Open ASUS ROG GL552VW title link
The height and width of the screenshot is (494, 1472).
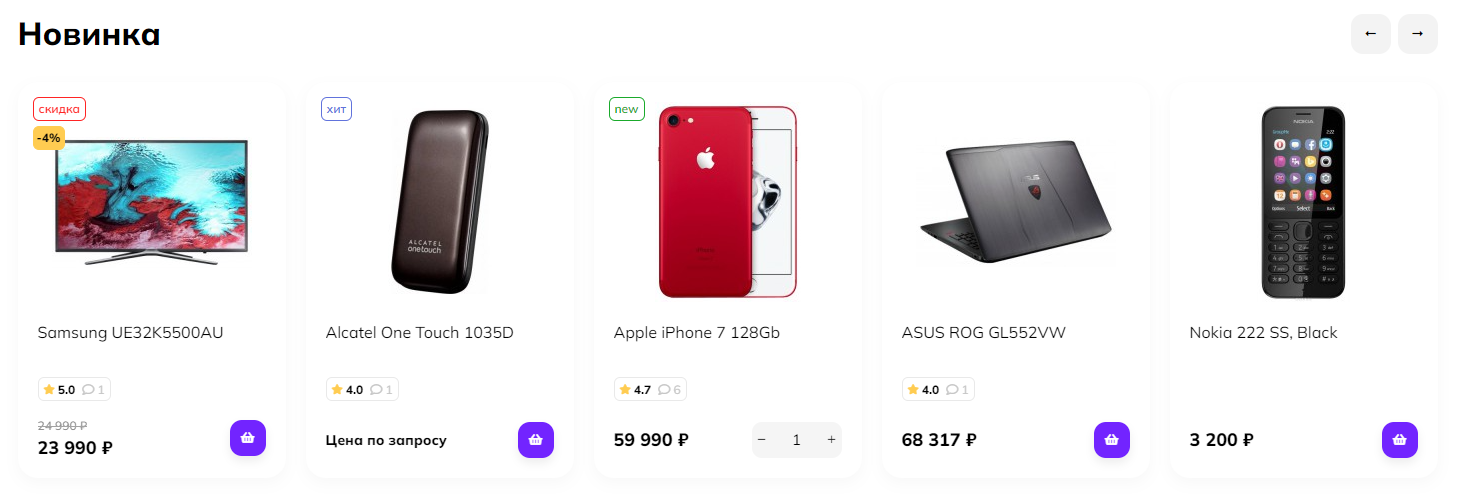(x=983, y=333)
